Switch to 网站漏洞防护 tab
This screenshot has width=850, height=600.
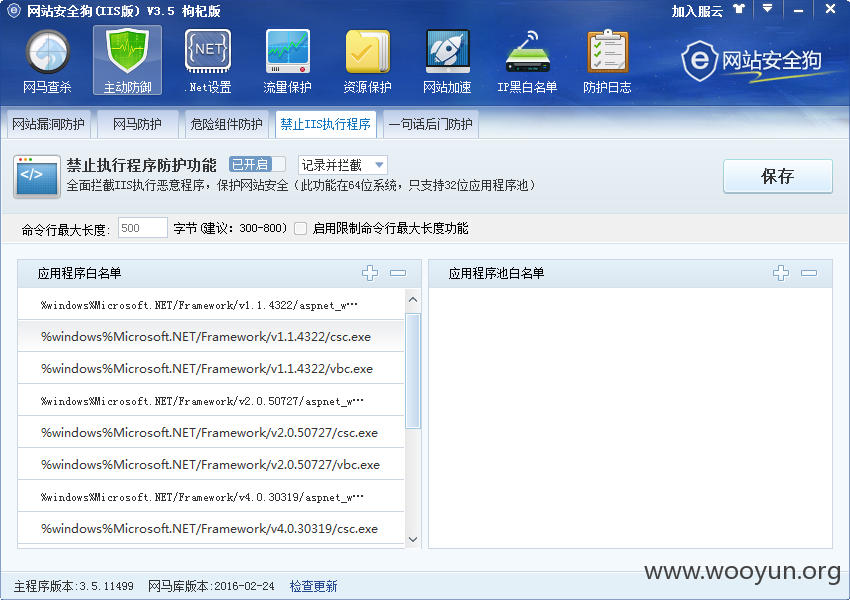pyautogui.click(x=48, y=124)
